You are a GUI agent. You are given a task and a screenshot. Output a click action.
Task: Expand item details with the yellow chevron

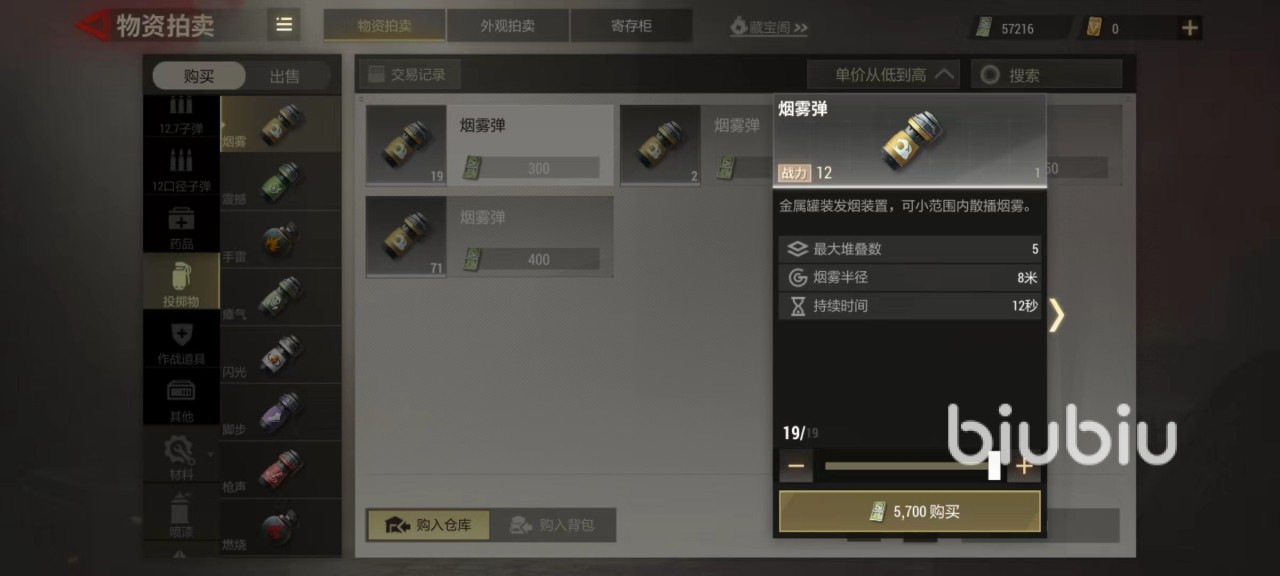coord(1056,315)
